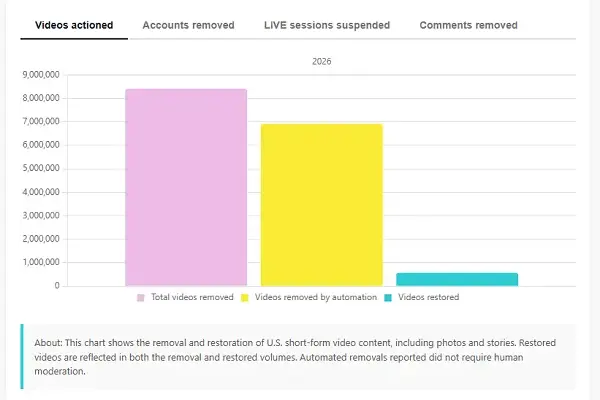This screenshot has height=400, width=600.
Task: Toggle the Videos removed by automation legend label
Action: point(316,297)
